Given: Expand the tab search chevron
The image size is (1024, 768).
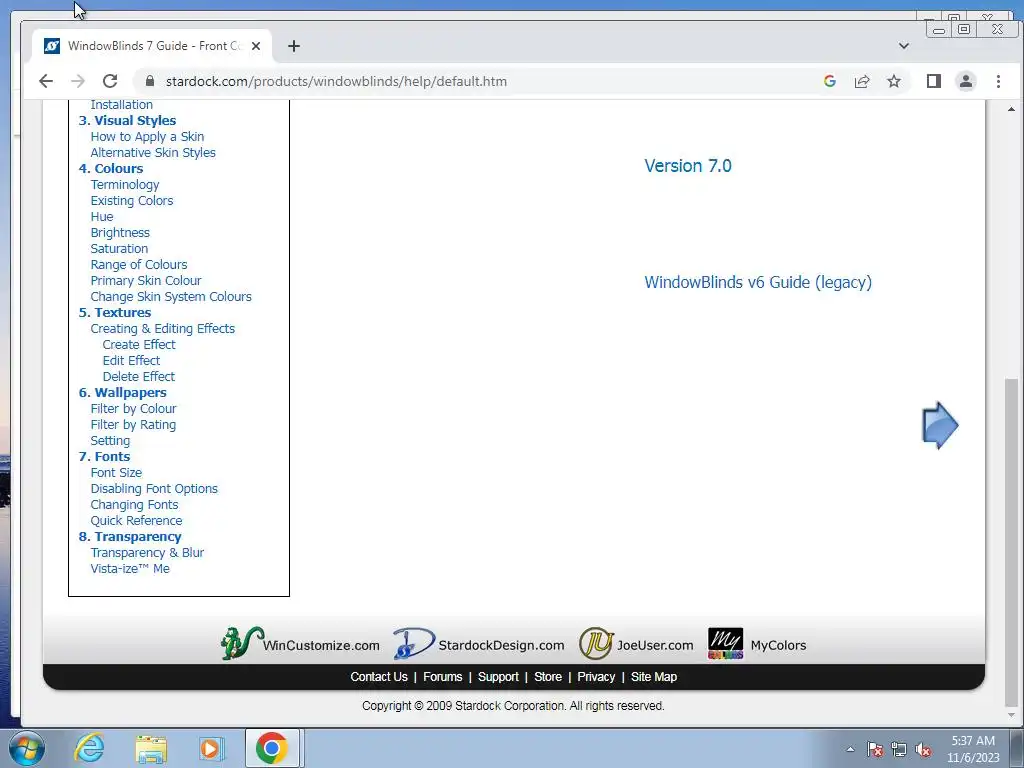Looking at the screenshot, I should pyautogui.click(x=904, y=46).
